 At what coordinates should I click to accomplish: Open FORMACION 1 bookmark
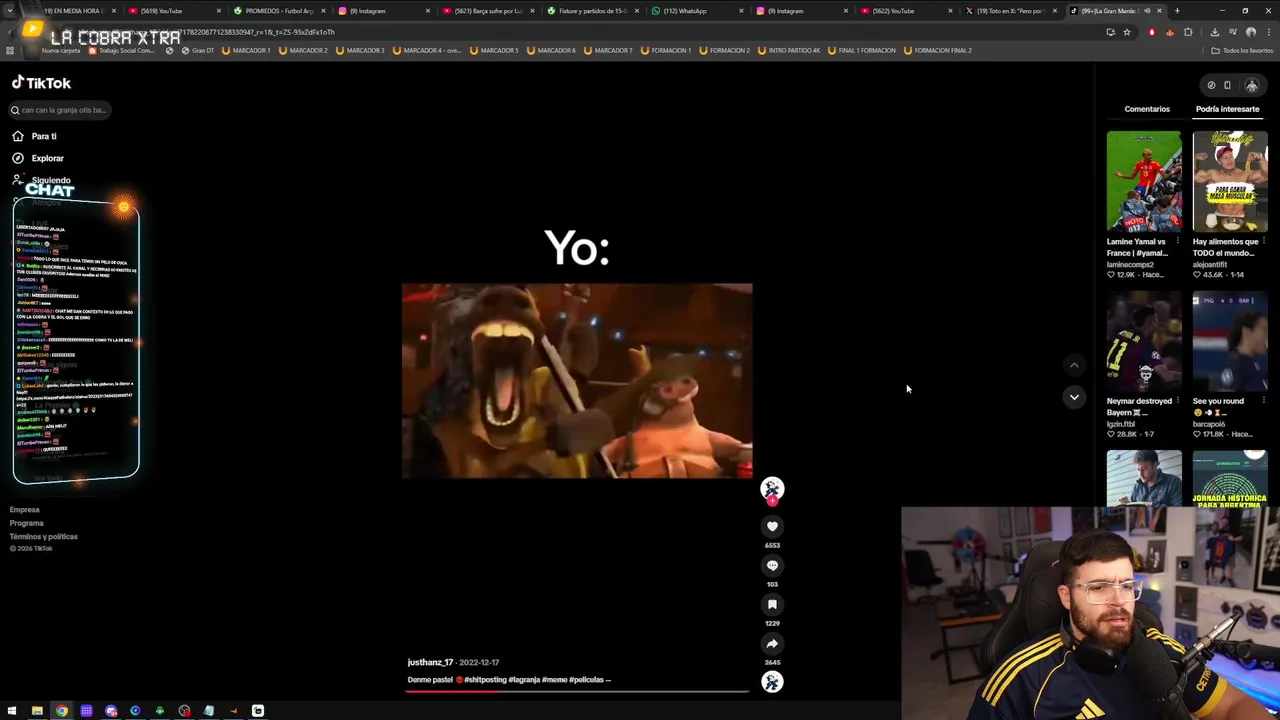click(665, 50)
